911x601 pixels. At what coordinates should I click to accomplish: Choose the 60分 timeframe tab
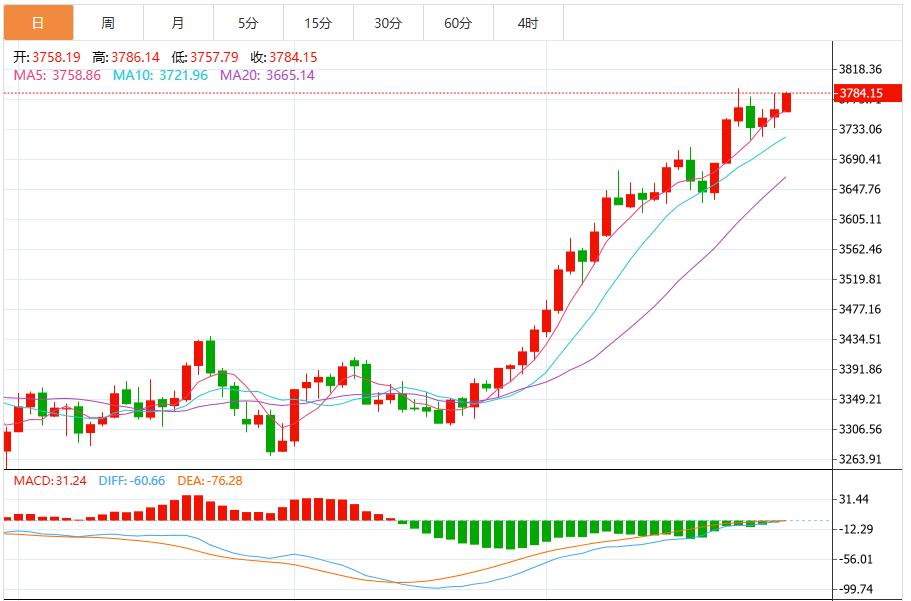tap(458, 23)
